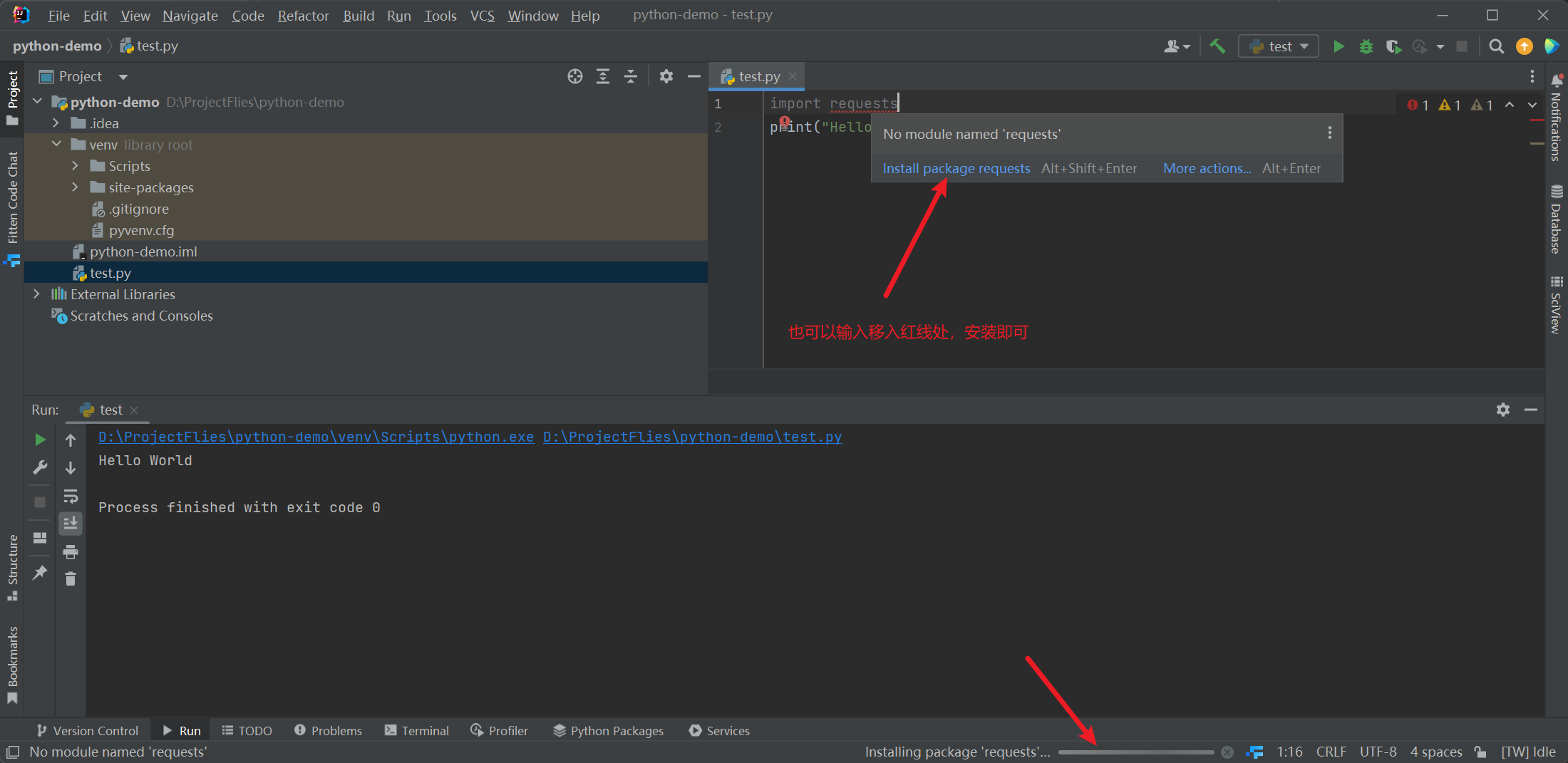Open Version Control tool window
The image size is (1568, 763).
pos(88,730)
